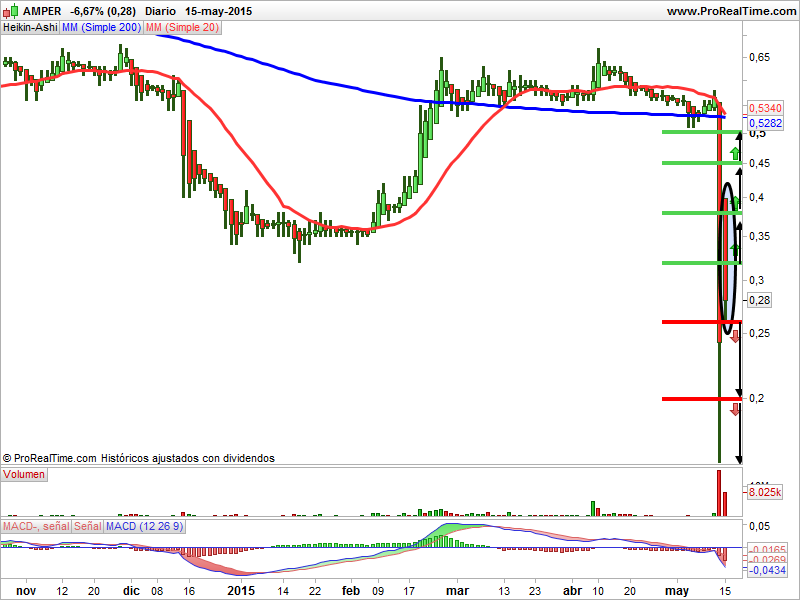Open the Volumen panel label
The width and height of the screenshot is (800, 600).
coord(24,474)
